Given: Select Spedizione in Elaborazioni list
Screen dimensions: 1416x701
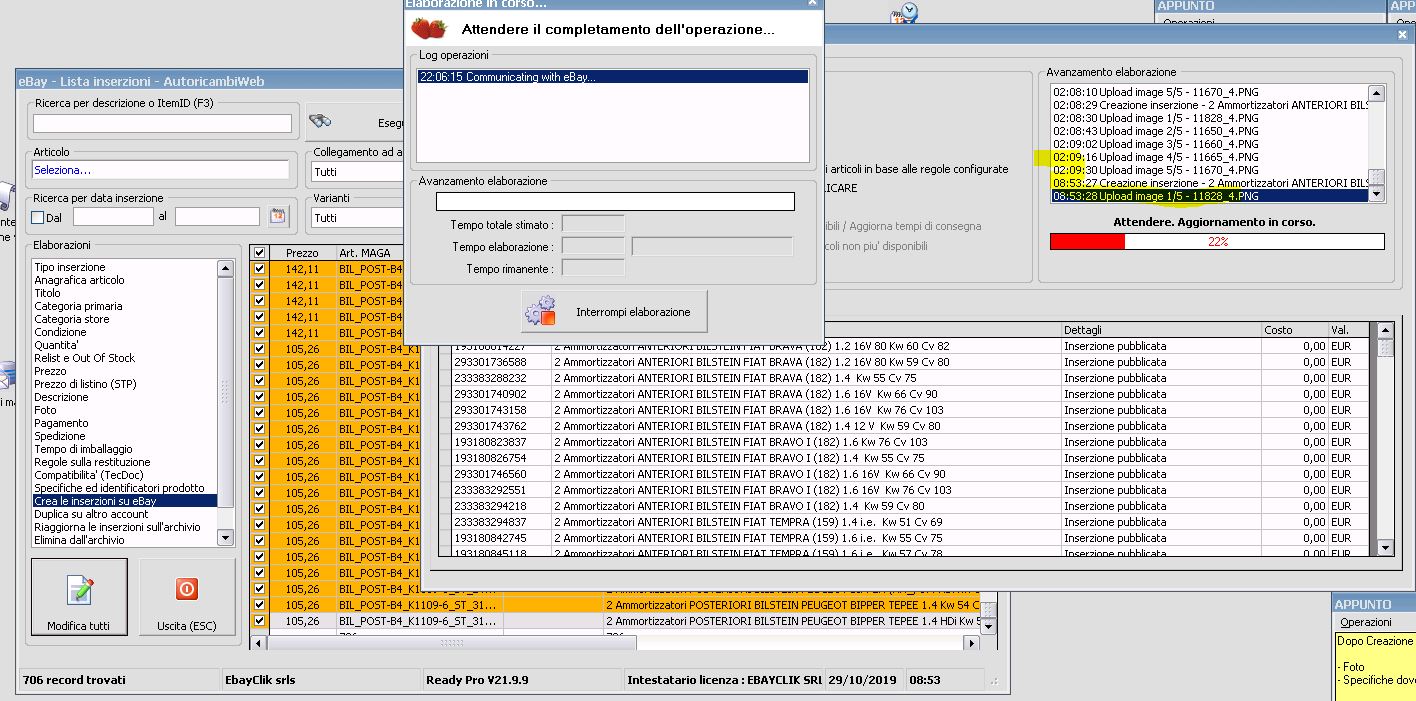Looking at the screenshot, I should tap(60, 436).
